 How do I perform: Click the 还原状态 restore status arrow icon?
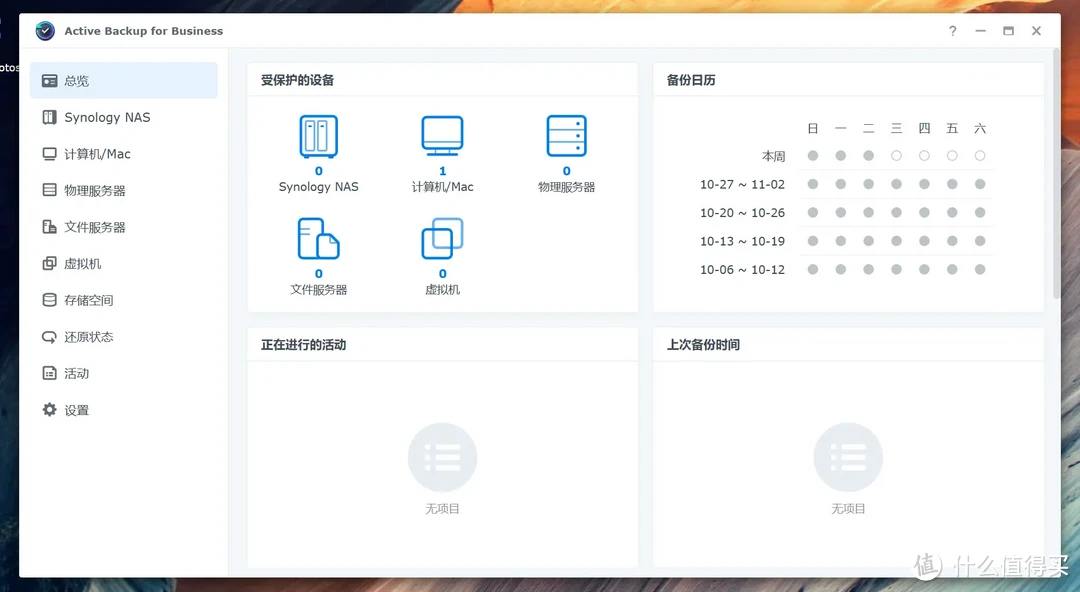(x=47, y=336)
